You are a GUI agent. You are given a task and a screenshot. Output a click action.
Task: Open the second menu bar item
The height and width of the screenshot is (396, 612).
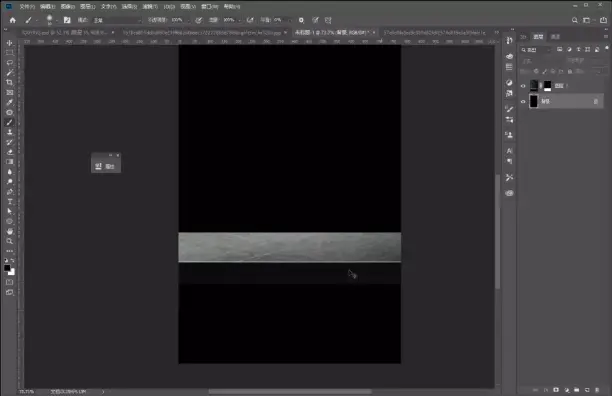(x=47, y=7)
